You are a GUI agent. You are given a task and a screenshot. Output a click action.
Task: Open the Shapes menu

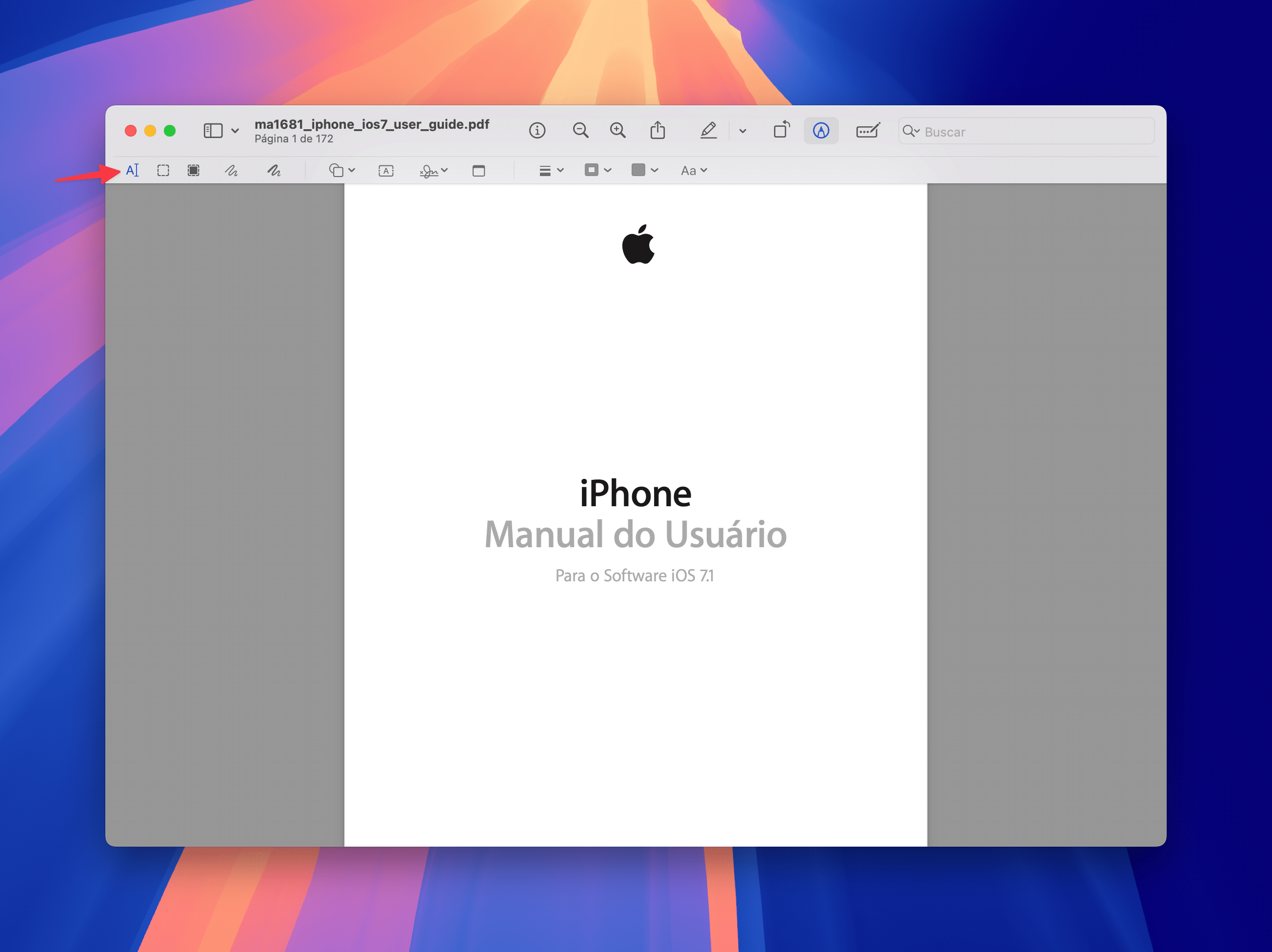(341, 170)
